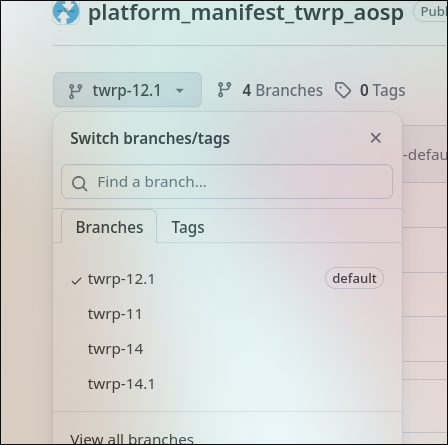The image size is (448, 445).
Task: Click the 4 Branches link
Action: coord(270,90)
